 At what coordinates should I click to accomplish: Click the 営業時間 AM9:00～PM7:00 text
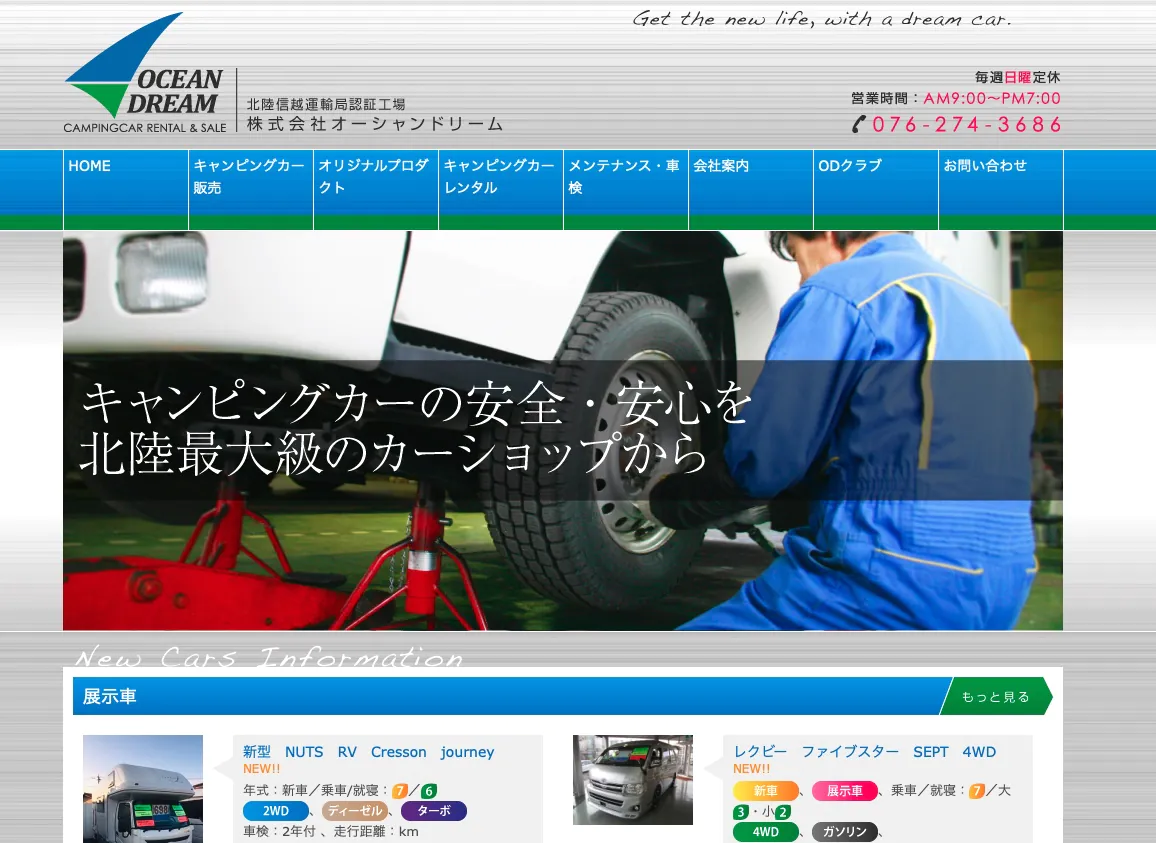pyautogui.click(x=955, y=98)
